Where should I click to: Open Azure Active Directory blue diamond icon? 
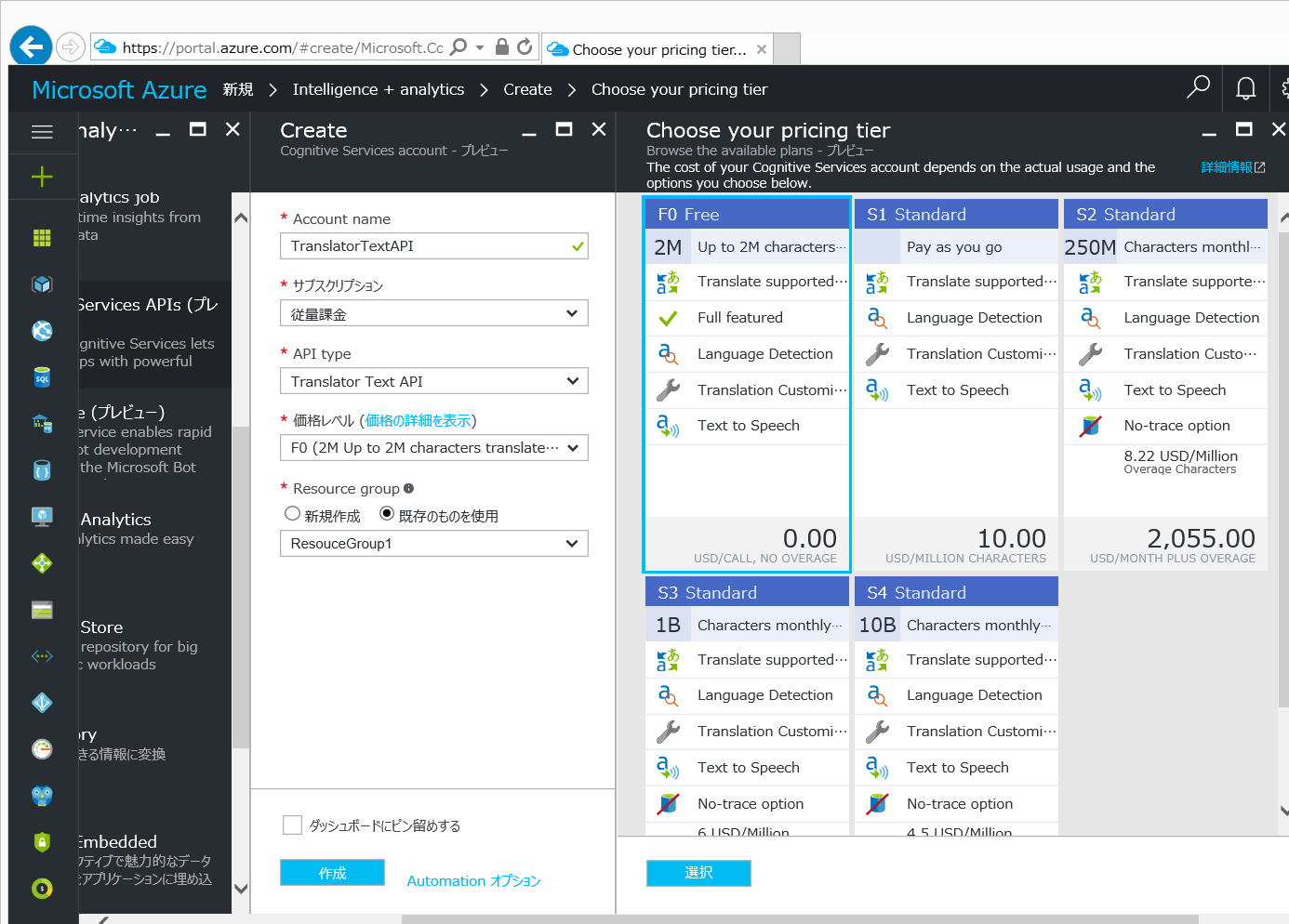[x=42, y=703]
